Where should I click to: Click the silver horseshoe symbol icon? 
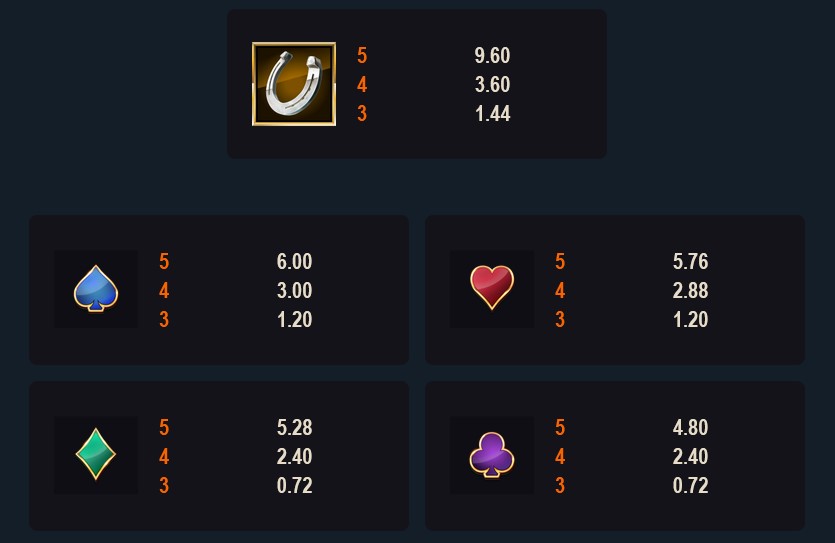293,84
